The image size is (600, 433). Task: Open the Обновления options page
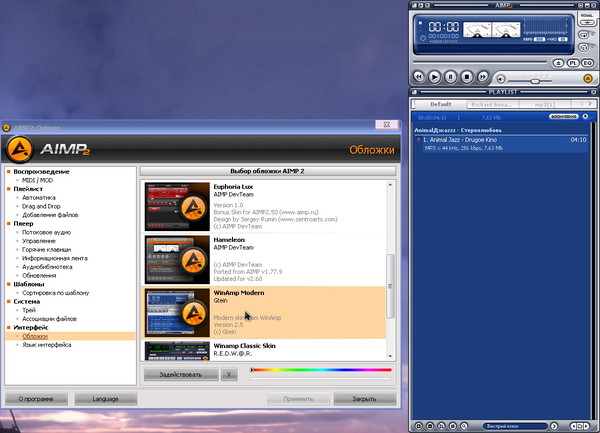(x=39, y=275)
